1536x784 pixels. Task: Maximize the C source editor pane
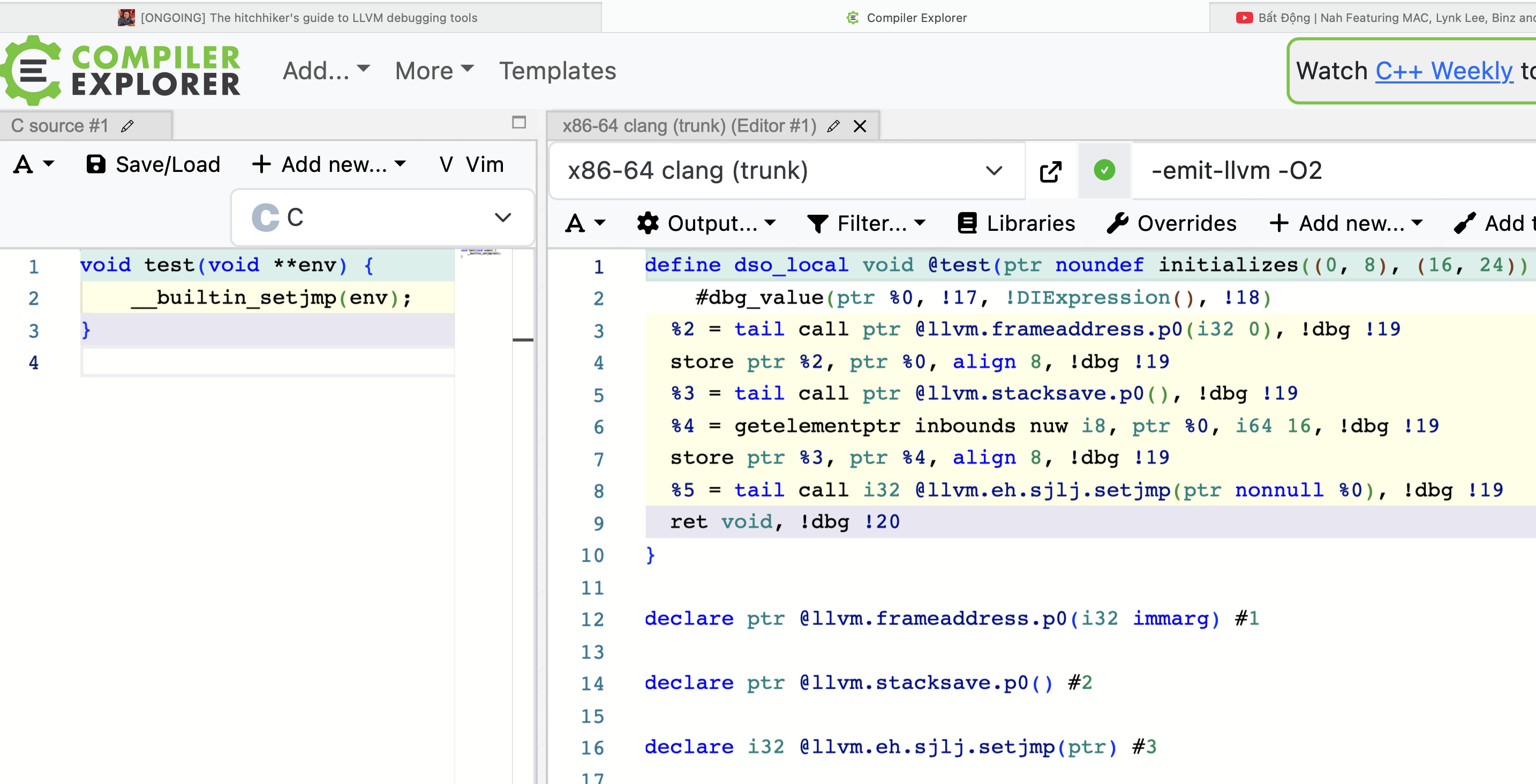519,122
